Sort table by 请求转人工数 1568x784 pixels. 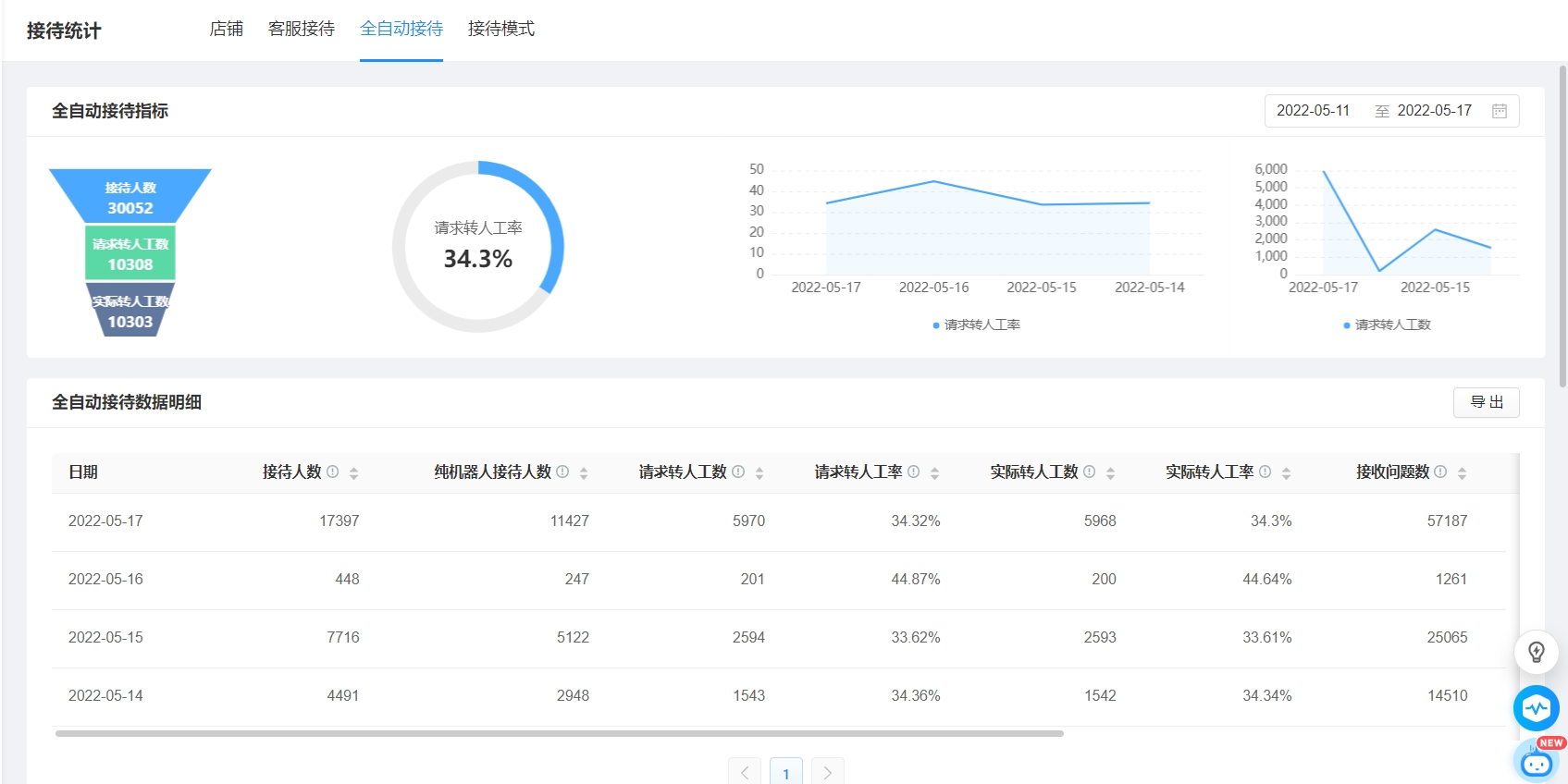(759, 472)
